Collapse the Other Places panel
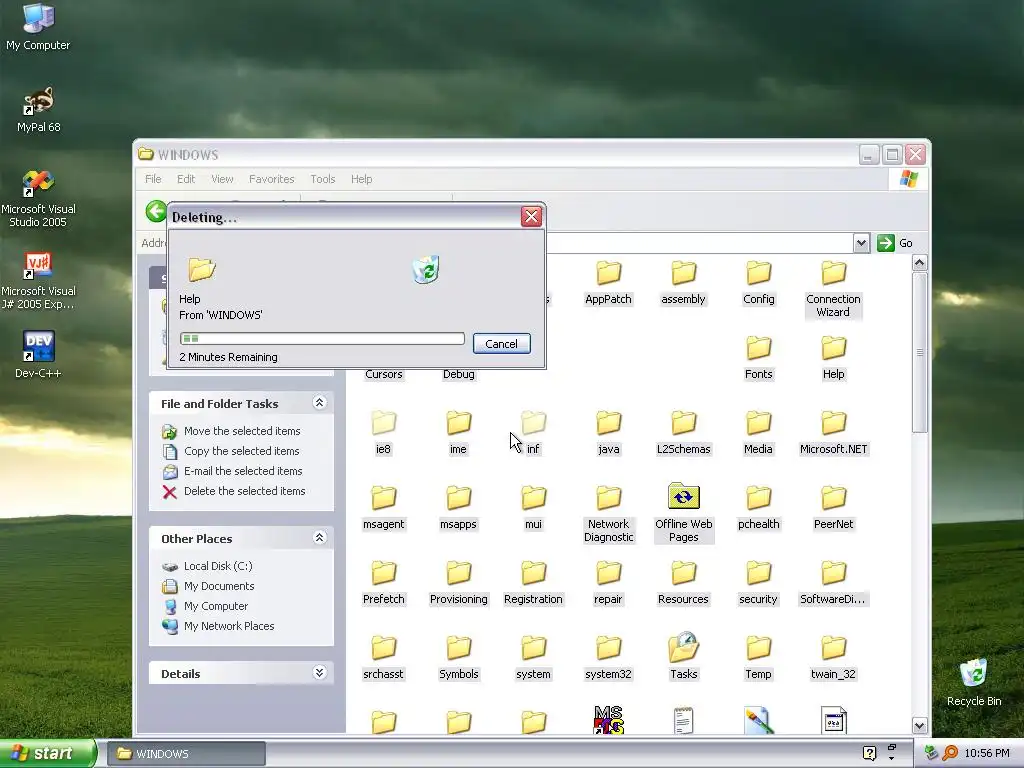Screen dimensions: 1024x768 tap(319, 538)
